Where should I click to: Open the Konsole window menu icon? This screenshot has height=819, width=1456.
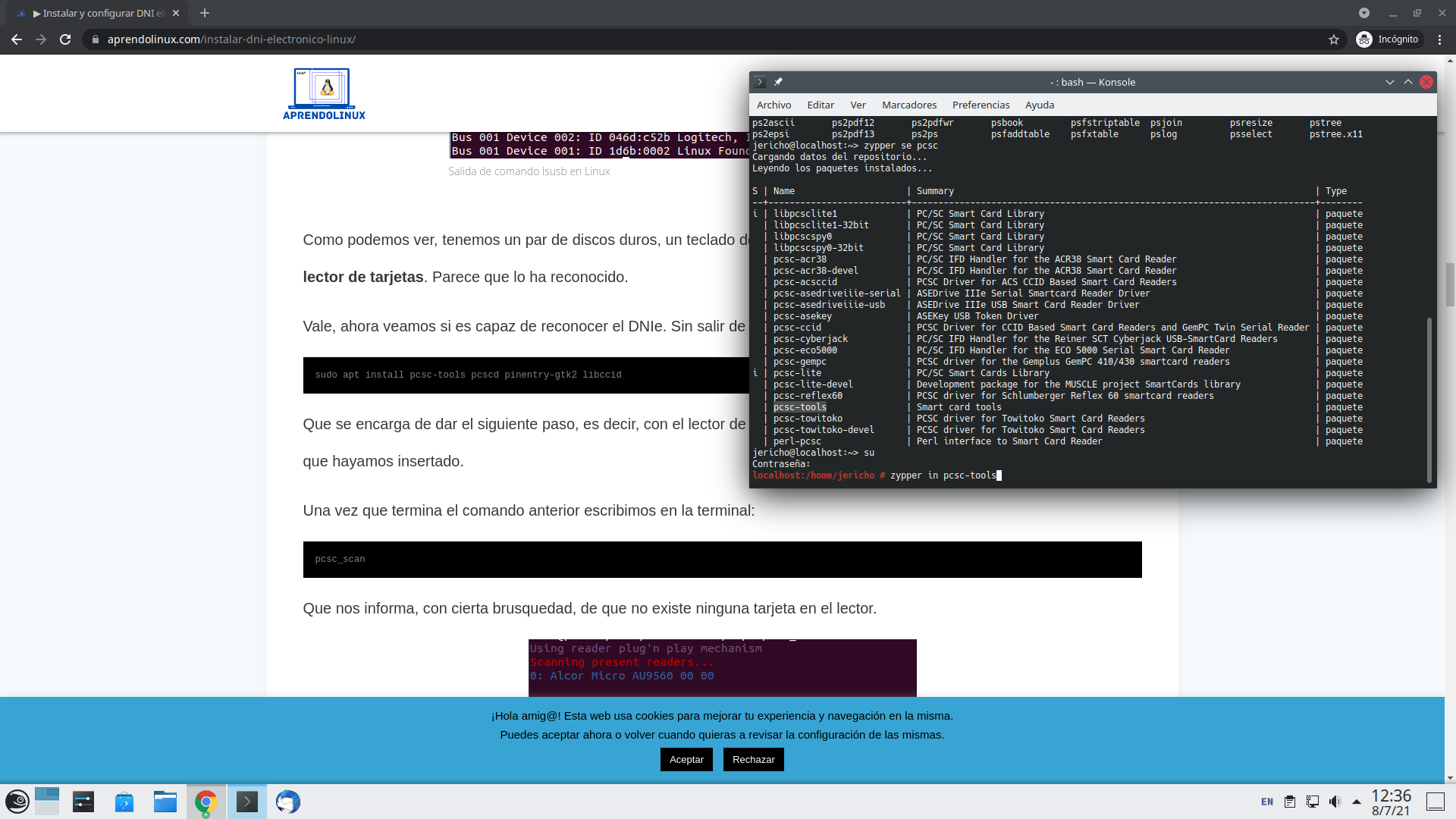click(760, 82)
